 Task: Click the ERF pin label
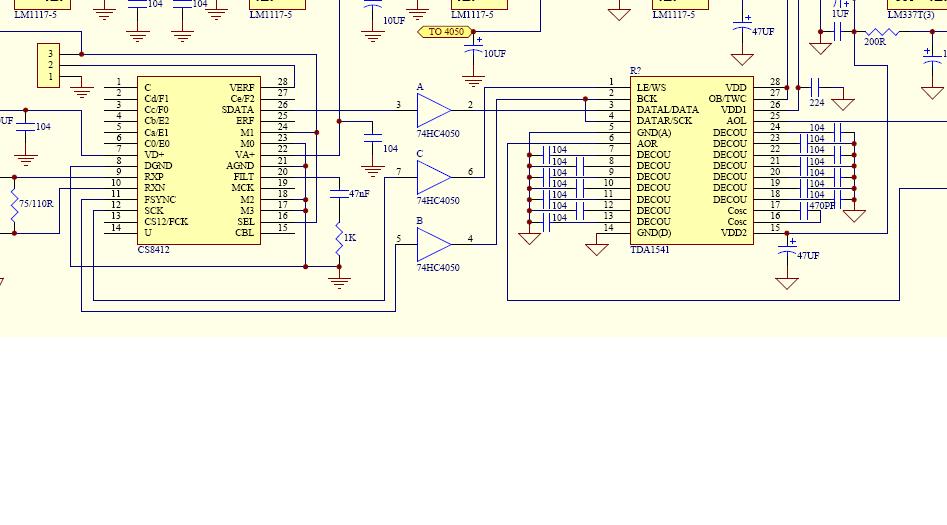245,121
